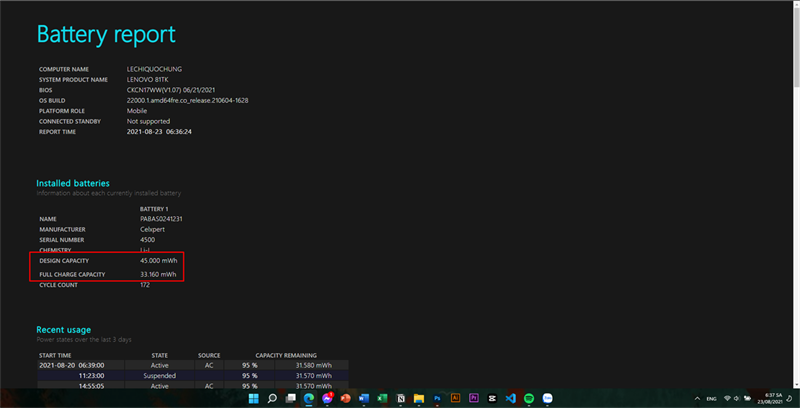
Task: Click the scrollbar up arrow
Action: click(x=796, y=4)
